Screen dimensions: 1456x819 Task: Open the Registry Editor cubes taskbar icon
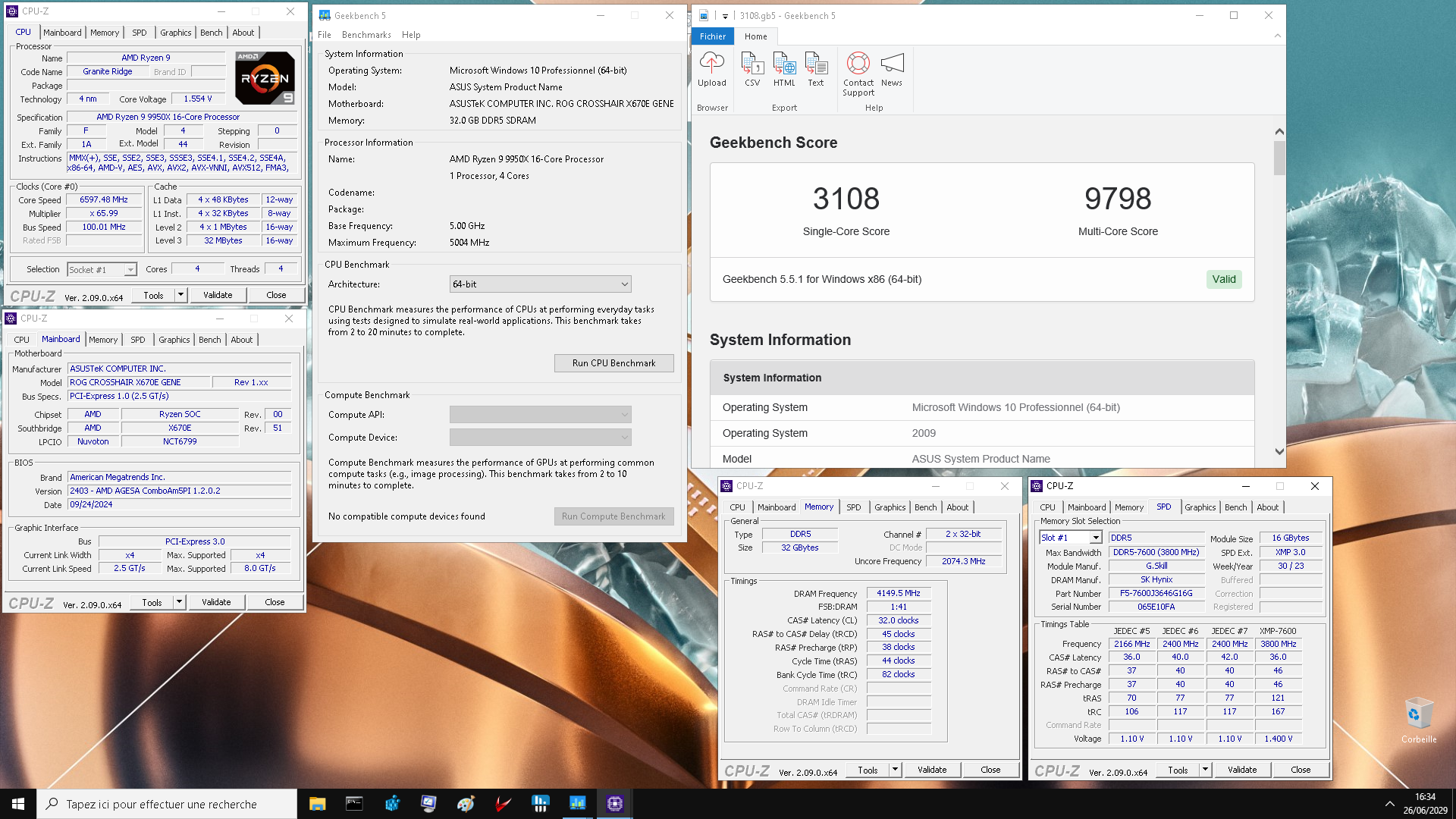tap(392, 804)
